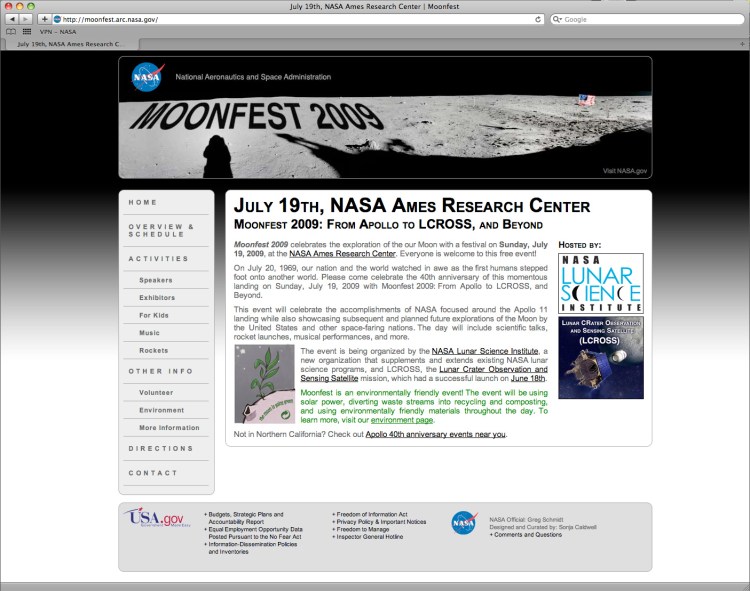Open Apollo 40th anniversary events near you
The image size is (750, 591).
pyautogui.click(x=436, y=434)
